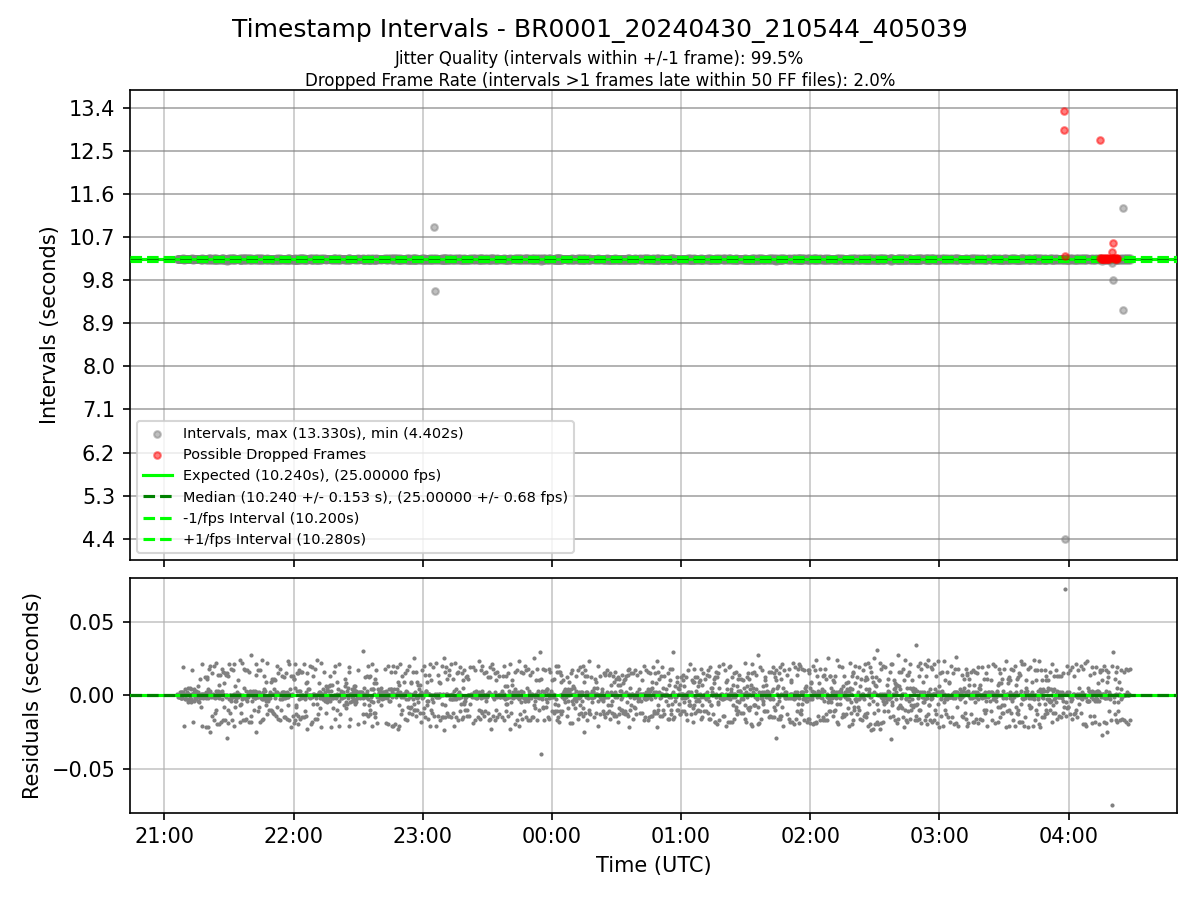Screen dimensions: 1200x900
Task: Click the plot title 'Timestamp Intervals - BR0001_20240430_210544_405039'
Action: pos(599,29)
